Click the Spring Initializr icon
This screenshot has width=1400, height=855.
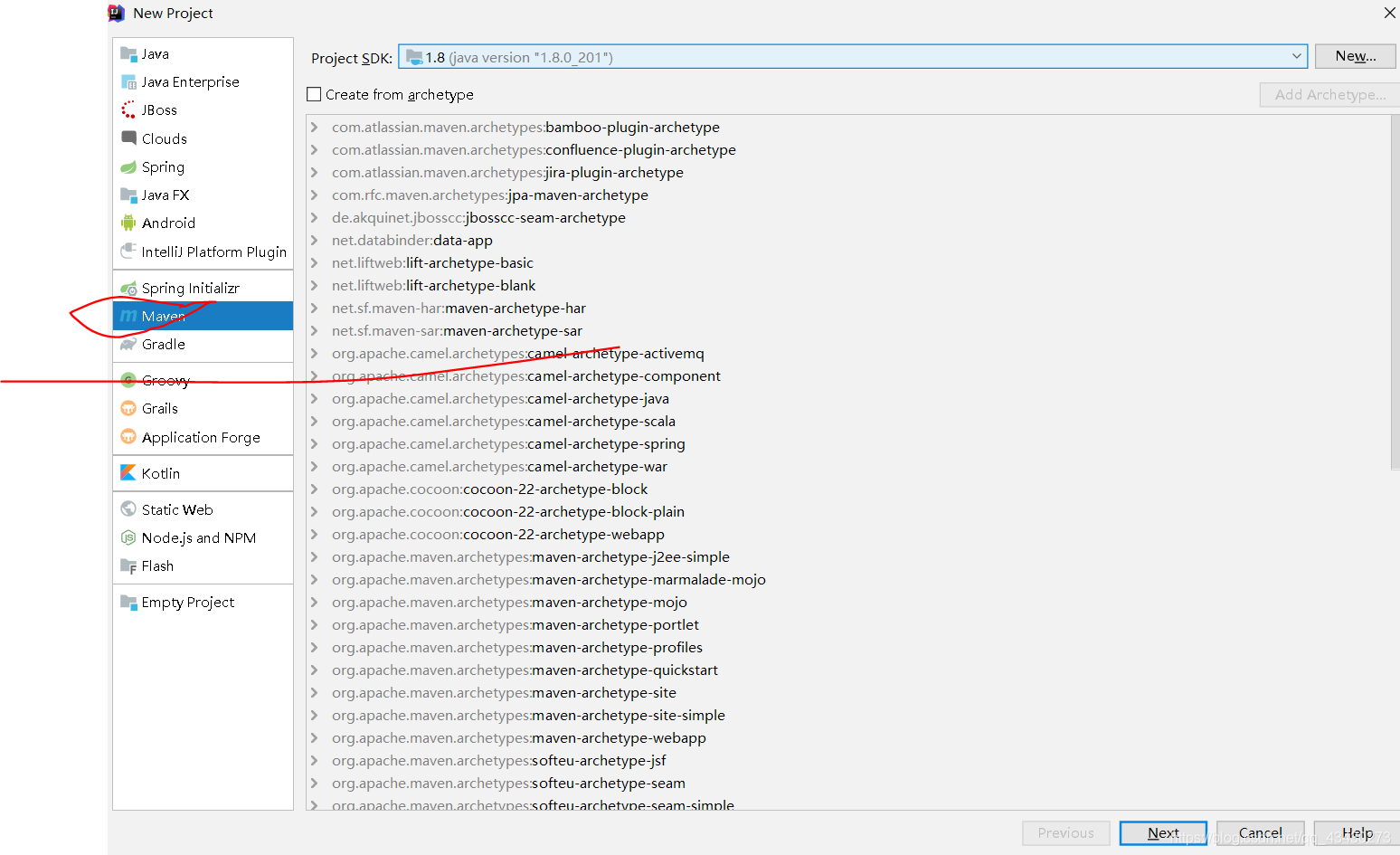pyautogui.click(x=128, y=289)
